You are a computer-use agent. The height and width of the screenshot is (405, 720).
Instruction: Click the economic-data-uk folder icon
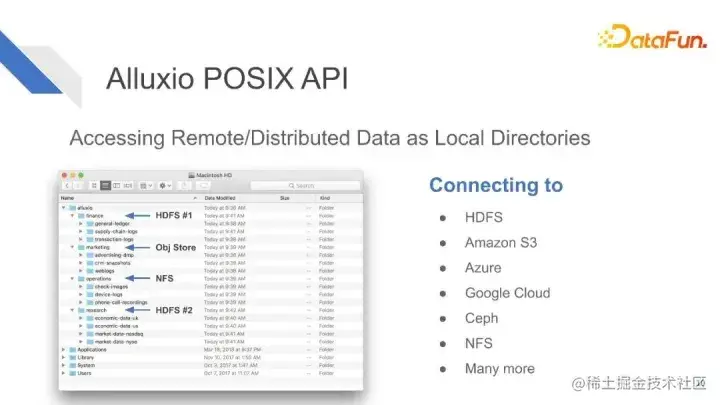[90, 318]
